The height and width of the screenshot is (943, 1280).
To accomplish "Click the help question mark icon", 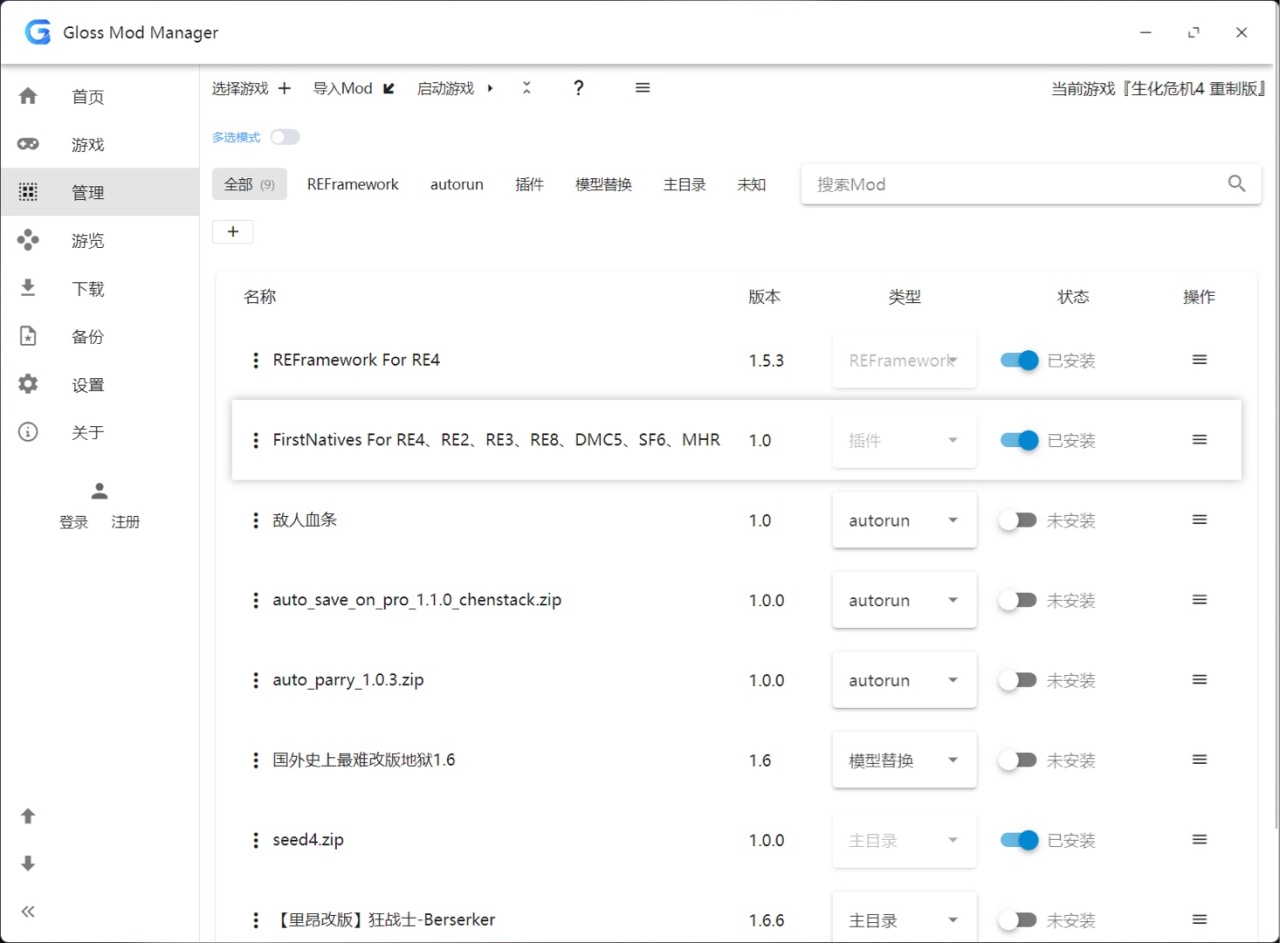I will click(x=578, y=88).
